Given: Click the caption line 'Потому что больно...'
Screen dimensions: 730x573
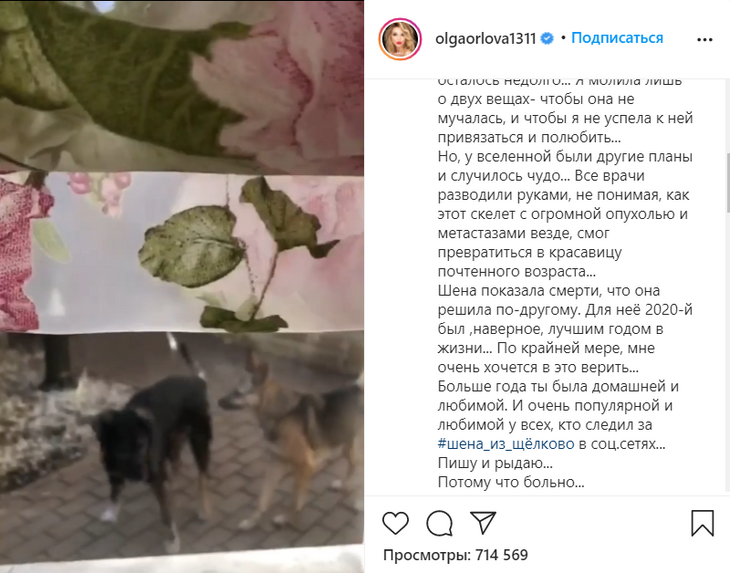Looking at the screenshot, I should pyautogui.click(x=511, y=482).
